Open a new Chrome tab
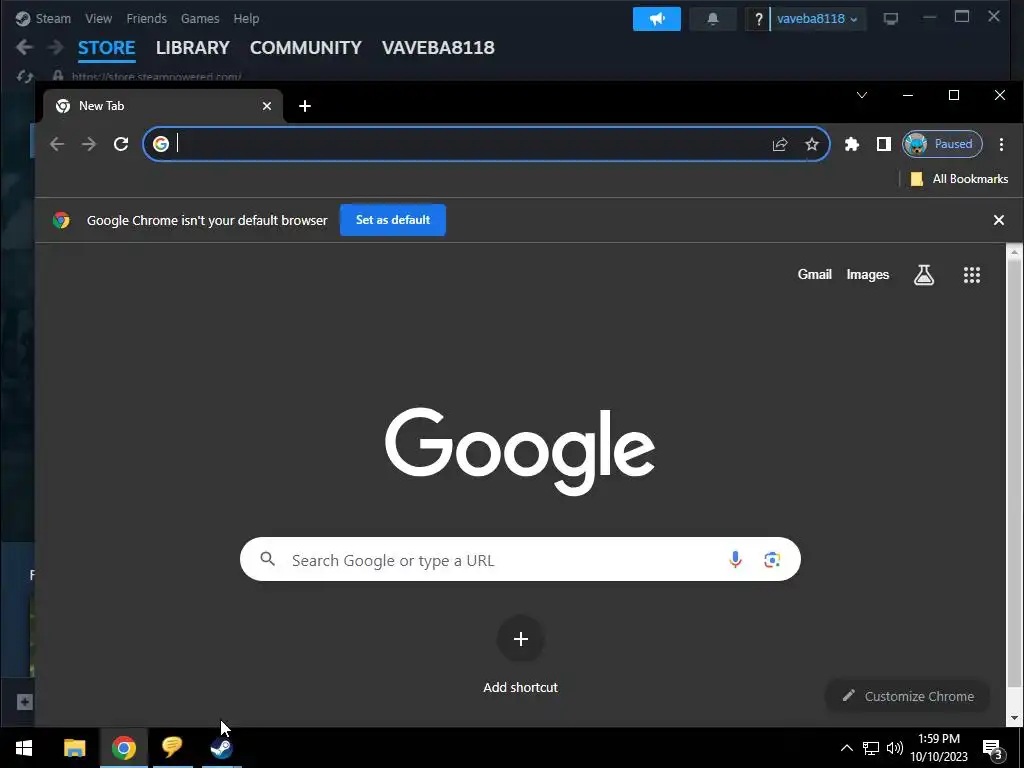The height and width of the screenshot is (768, 1024). coord(305,106)
